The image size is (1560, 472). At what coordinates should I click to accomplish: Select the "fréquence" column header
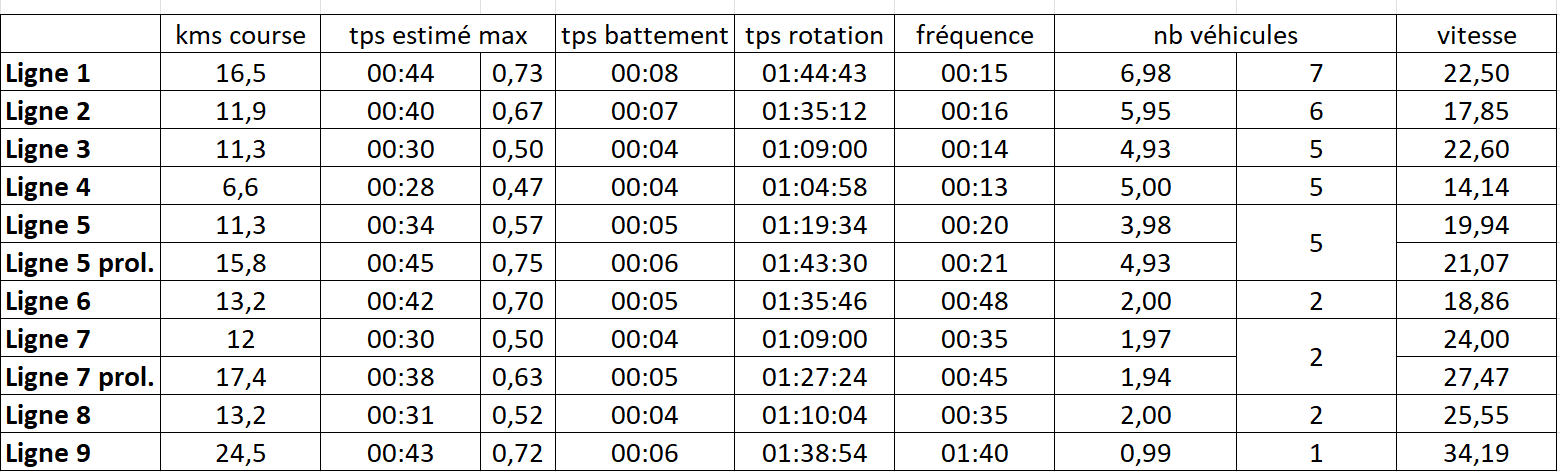974,36
